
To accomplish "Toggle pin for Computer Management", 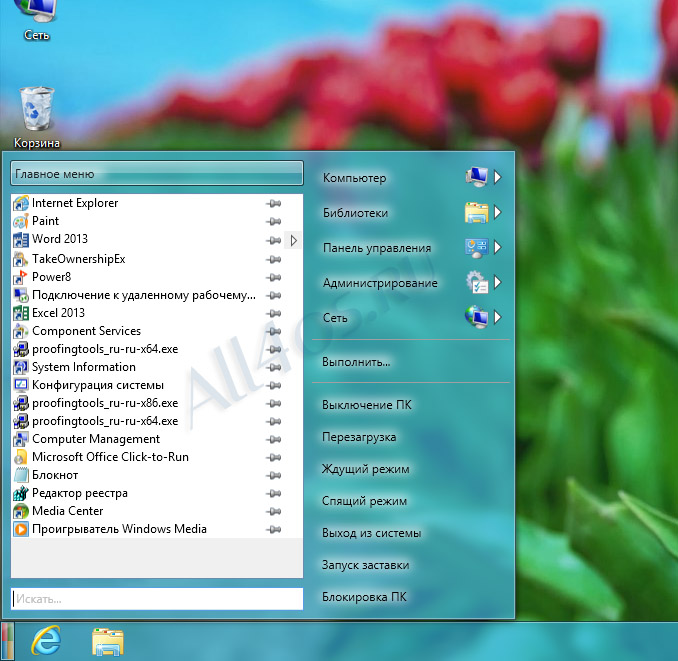I will [273, 439].
